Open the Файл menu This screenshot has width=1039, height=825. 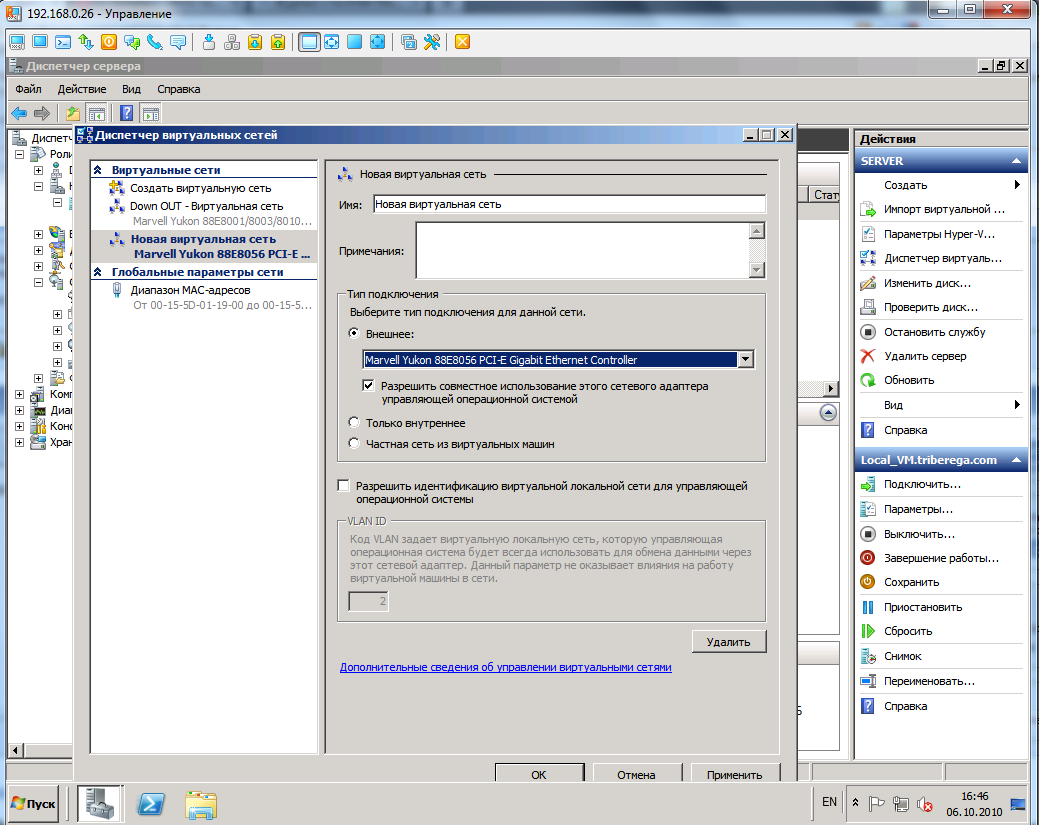coord(28,89)
